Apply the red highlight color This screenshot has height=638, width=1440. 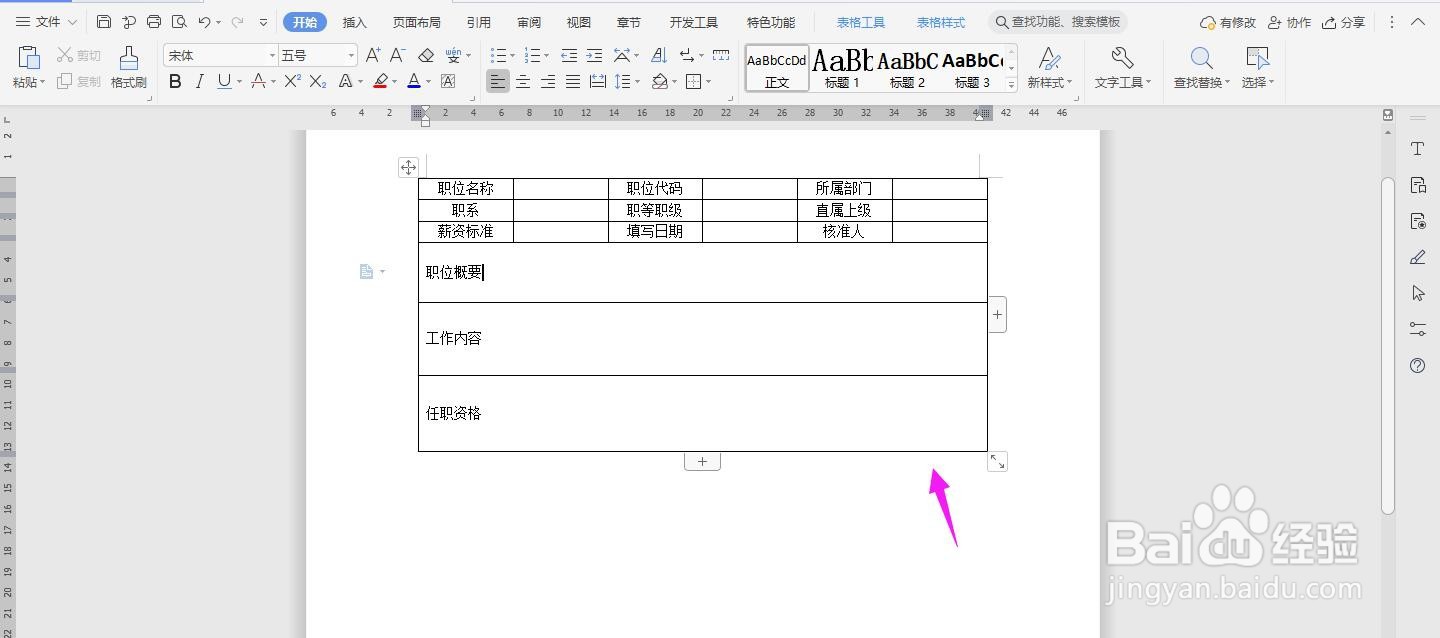380,82
